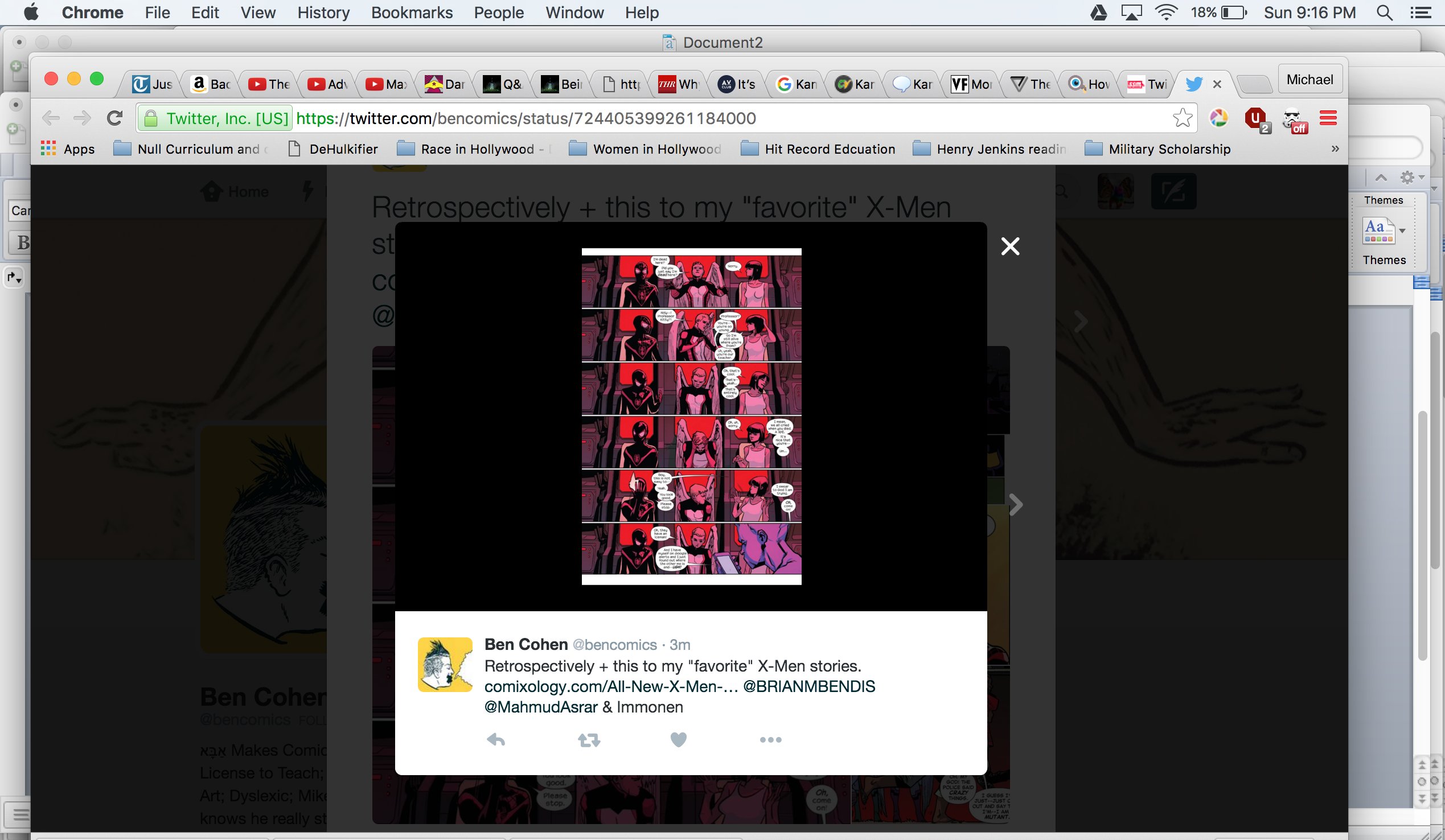Open the Themes dropdown in Word
The width and height of the screenshot is (1445, 840).
click(1402, 231)
